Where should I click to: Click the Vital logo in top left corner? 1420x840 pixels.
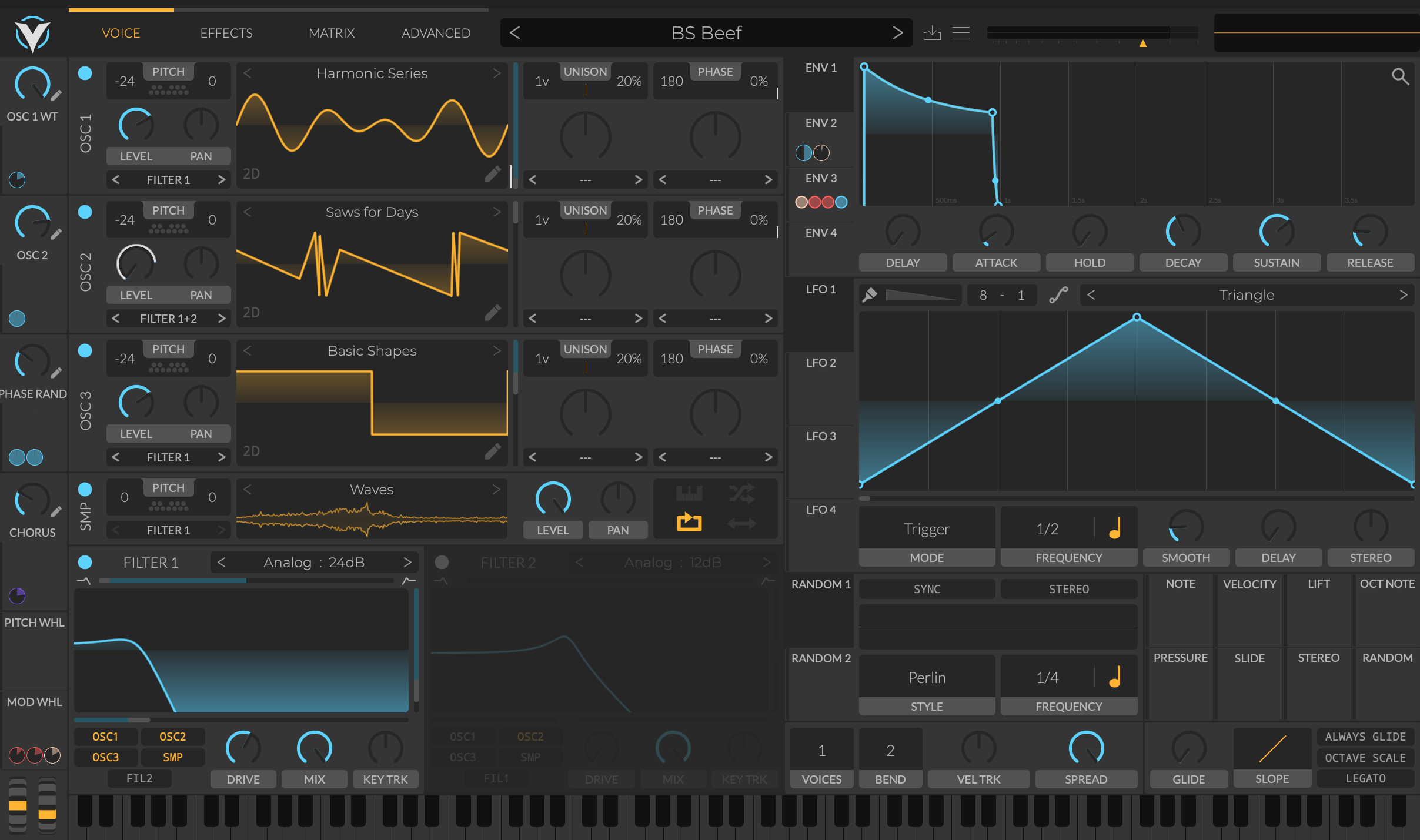(32, 34)
